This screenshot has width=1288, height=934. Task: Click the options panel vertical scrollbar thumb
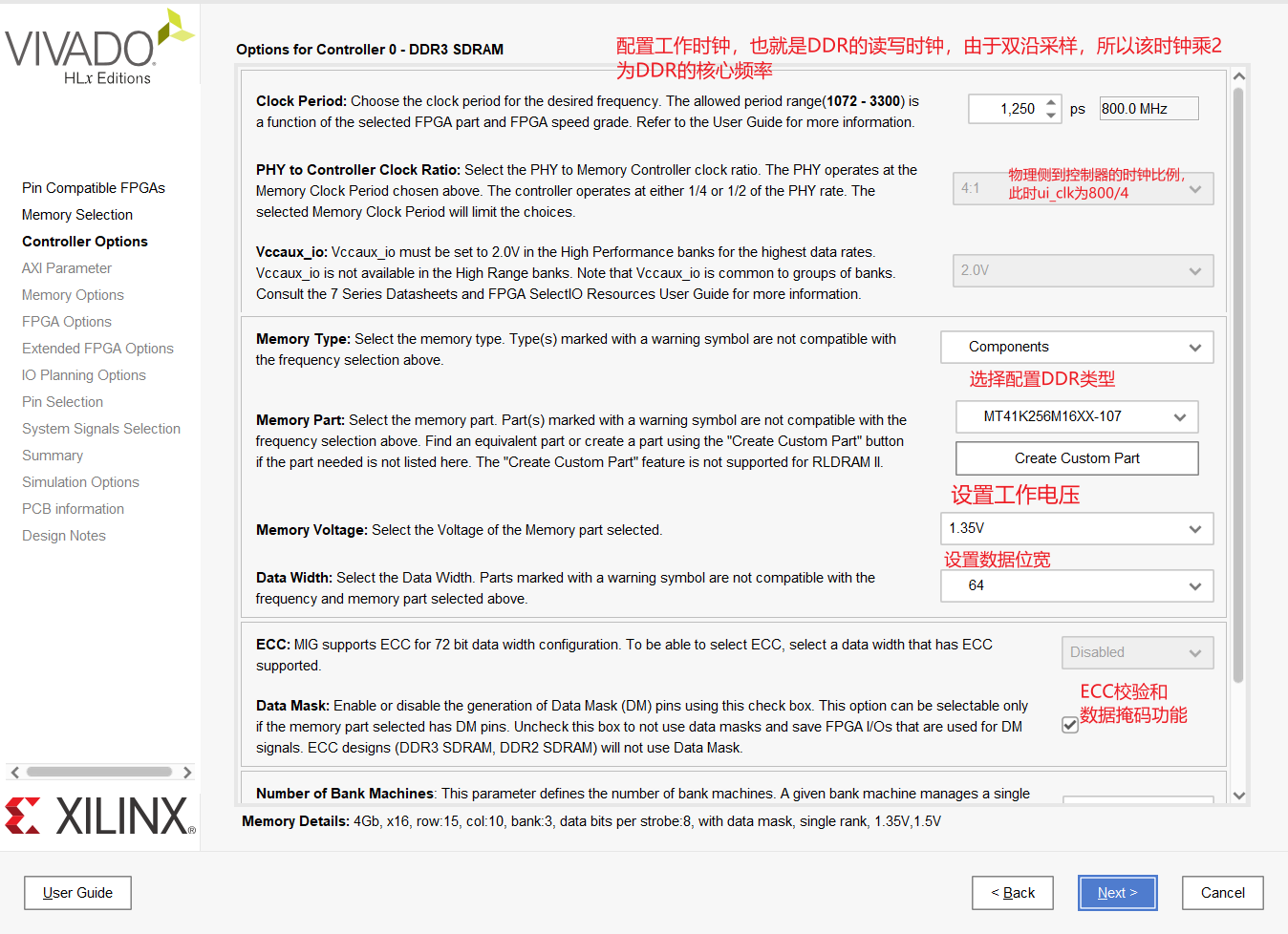[1238, 385]
